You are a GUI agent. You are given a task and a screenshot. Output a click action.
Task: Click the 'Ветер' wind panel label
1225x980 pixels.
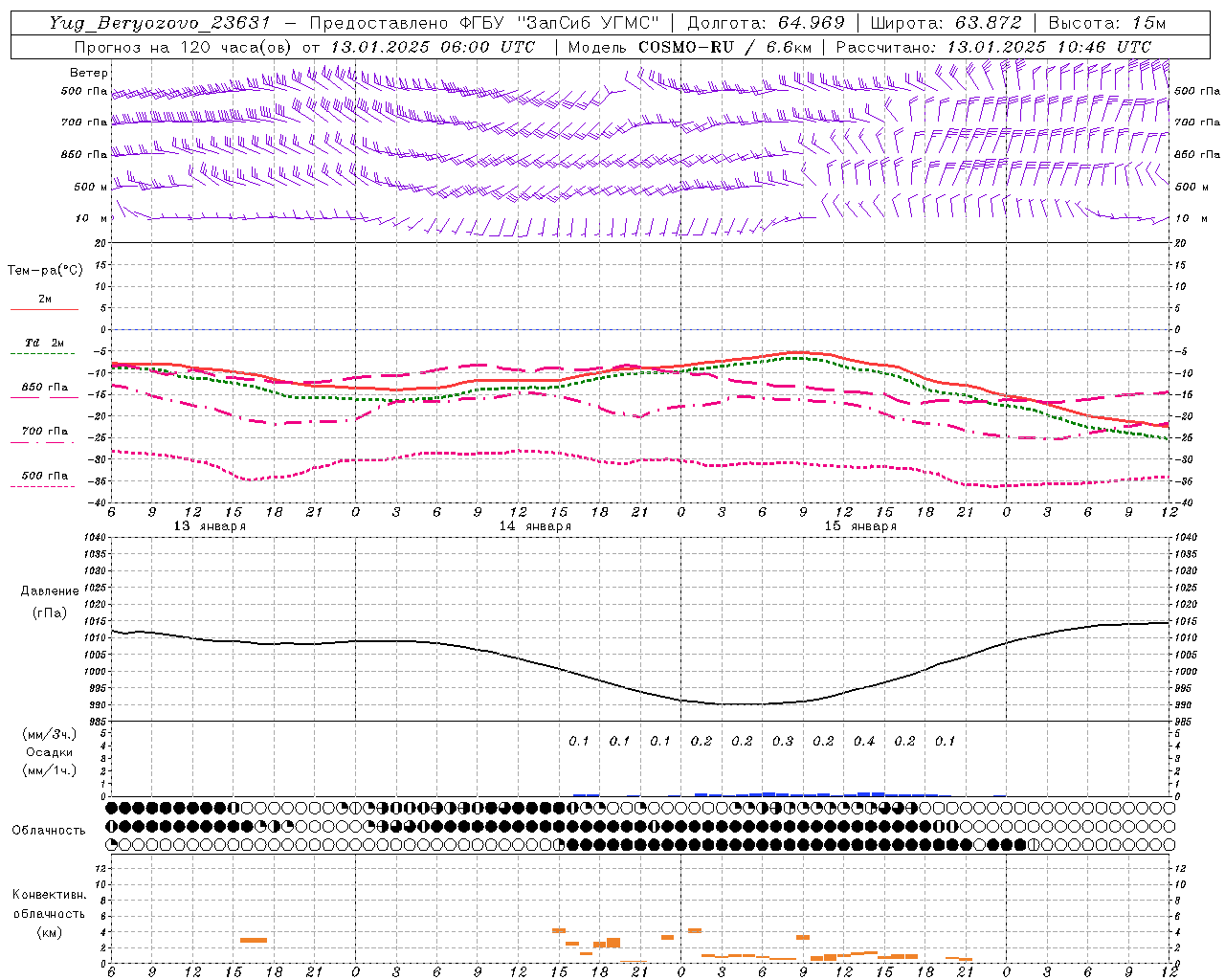(x=89, y=73)
